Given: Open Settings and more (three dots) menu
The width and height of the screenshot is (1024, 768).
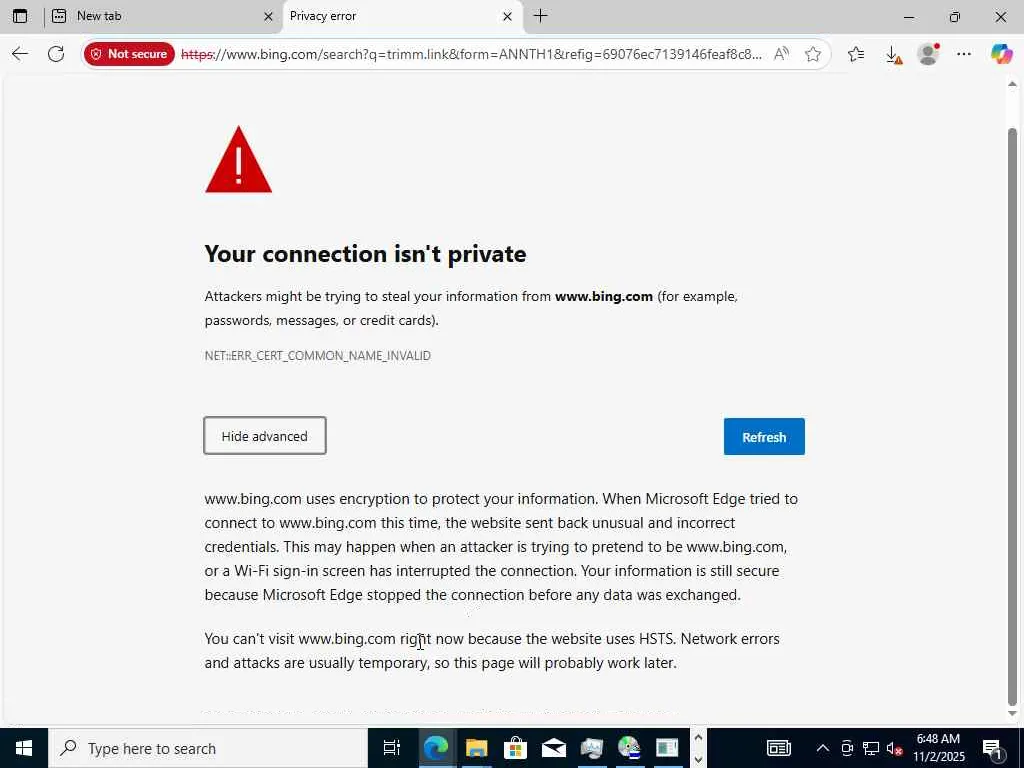Looking at the screenshot, I should [x=964, y=54].
